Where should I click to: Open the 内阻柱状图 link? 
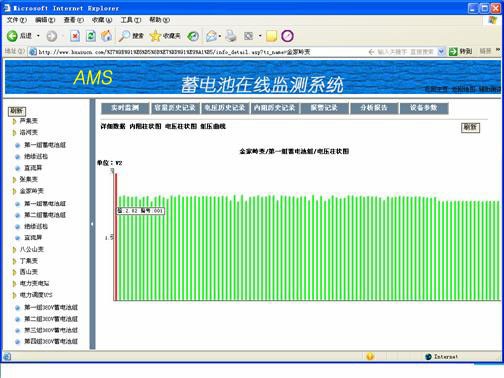[x=145, y=126]
